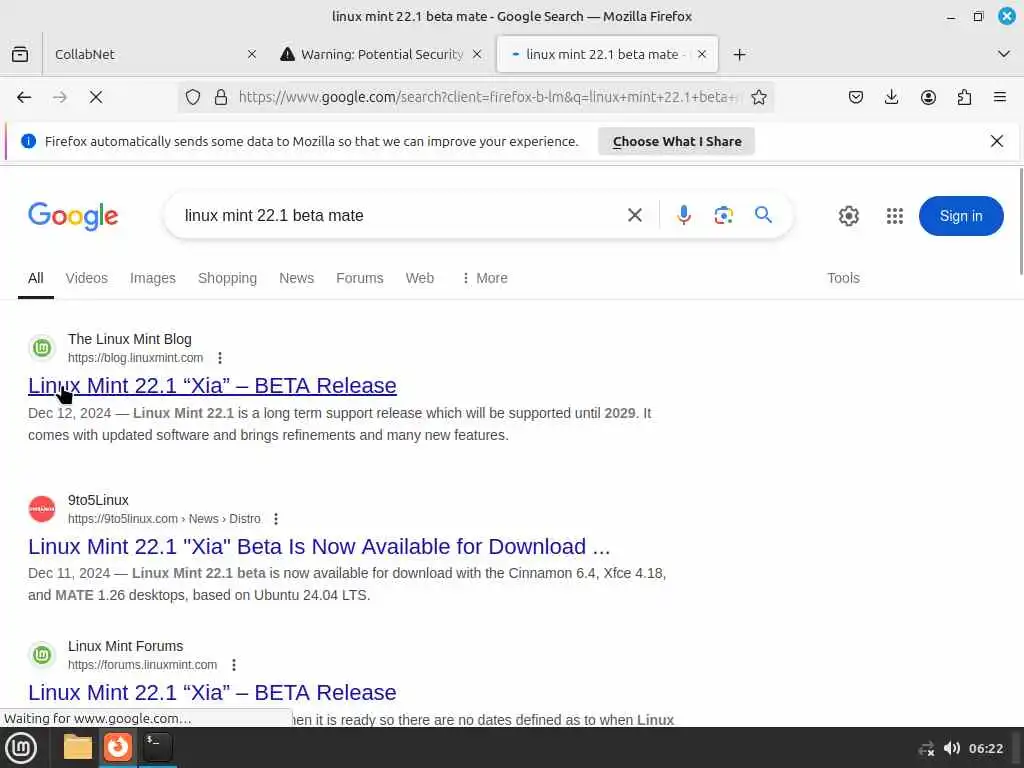Open the forums.linuxmint.com source URL
The image size is (1024, 768).
tap(142, 665)
